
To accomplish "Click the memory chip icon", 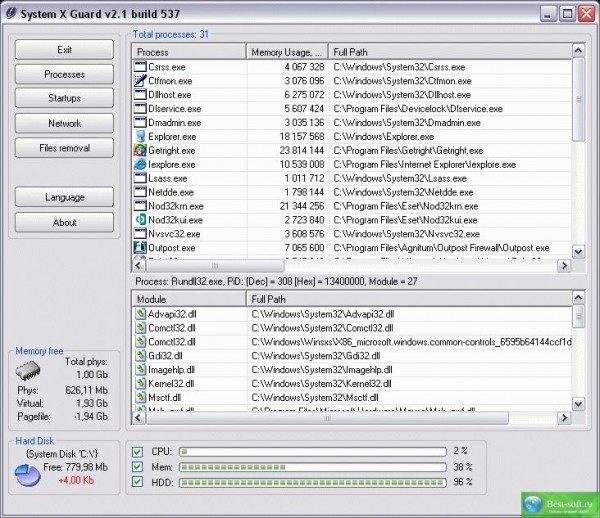I will (28, 370).
